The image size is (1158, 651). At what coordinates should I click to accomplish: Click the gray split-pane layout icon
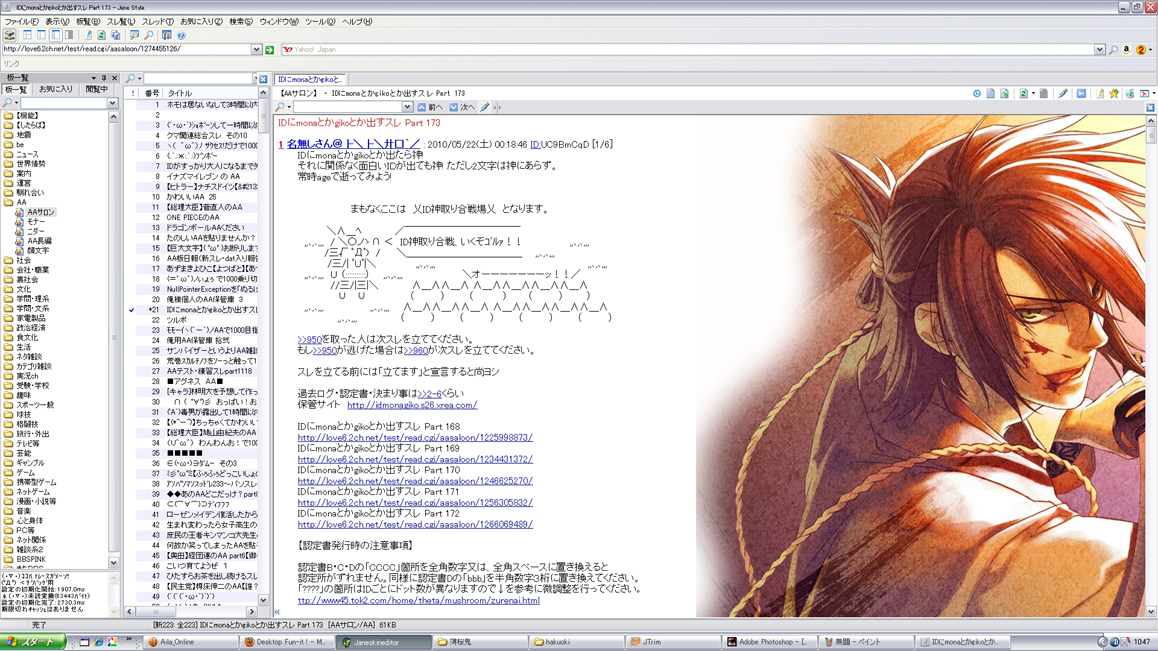click(x=69, y=35)
